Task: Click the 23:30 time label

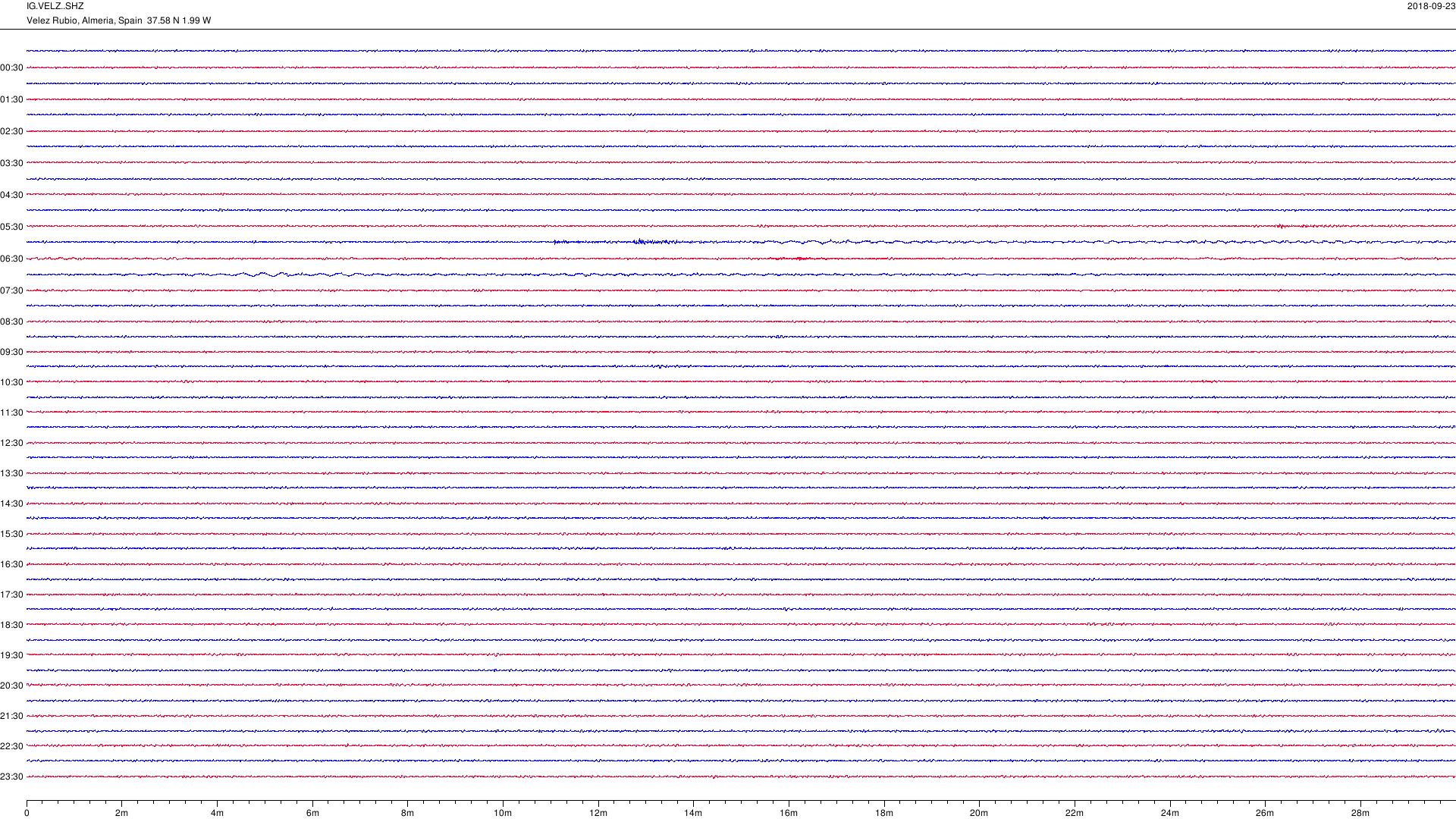Action: click(11, 777)
